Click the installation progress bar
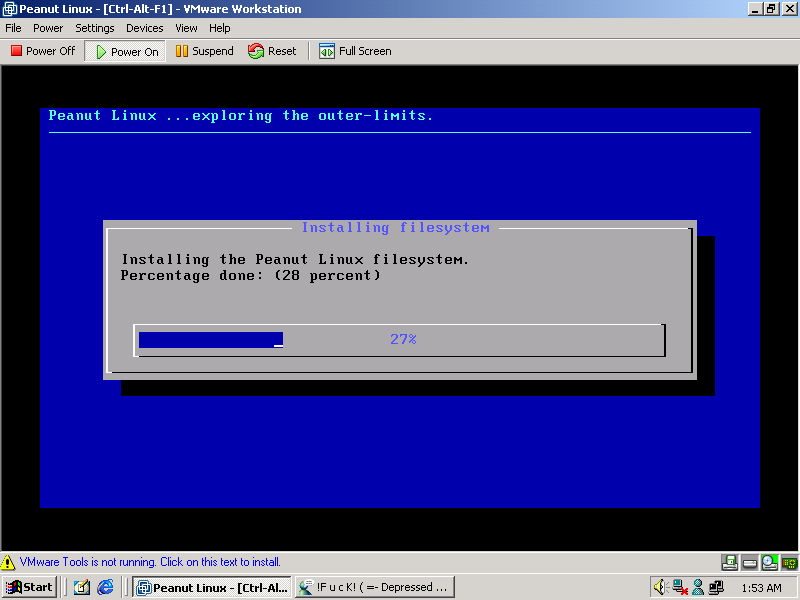This screenshot has width=800, height=600. tap(399, 340)
